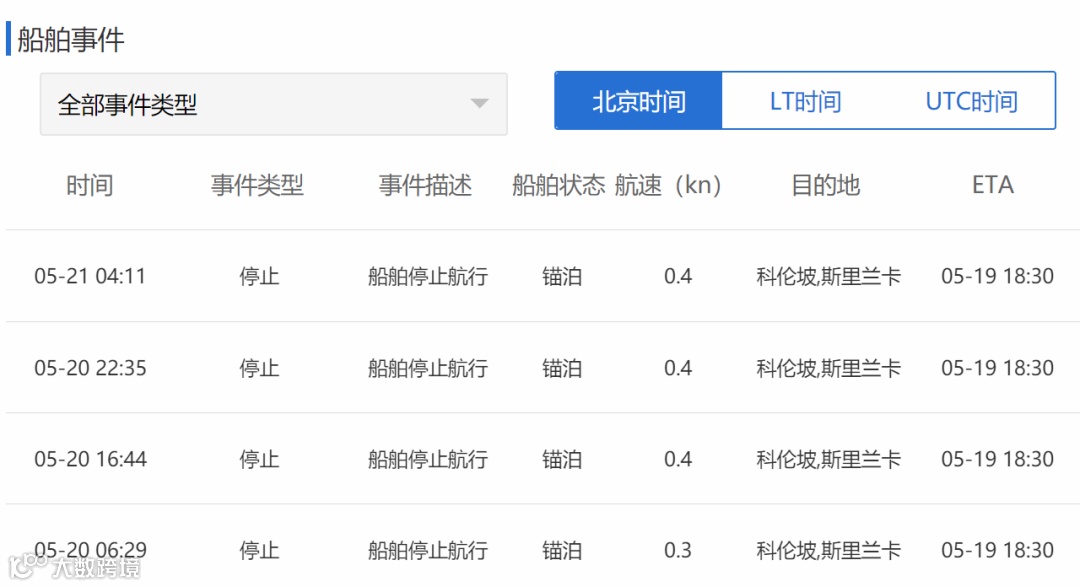1080x587 pixels.
Task: Click 船舶停止航行 in the 05-20 06:29 row
Action: point(428,550)
